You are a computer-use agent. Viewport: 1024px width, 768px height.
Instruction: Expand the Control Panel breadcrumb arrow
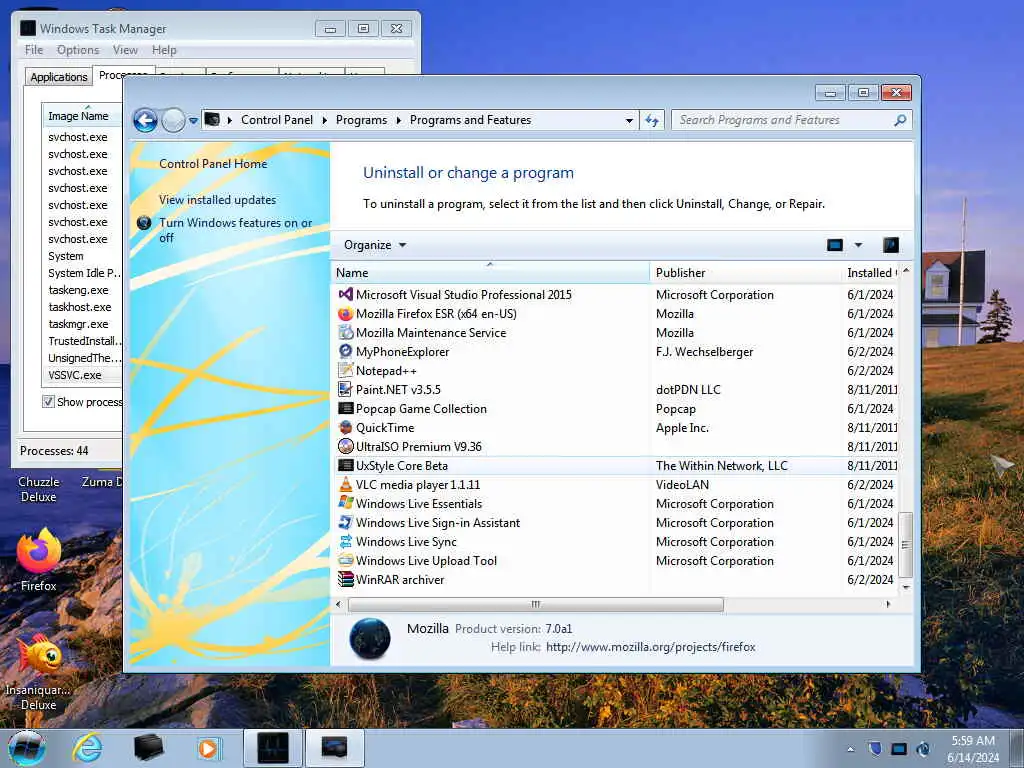point(325,120)
